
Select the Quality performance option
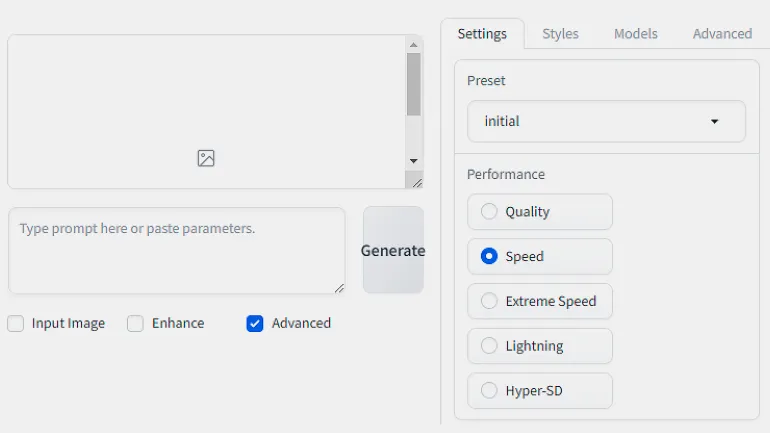click(x=489, y=211)
